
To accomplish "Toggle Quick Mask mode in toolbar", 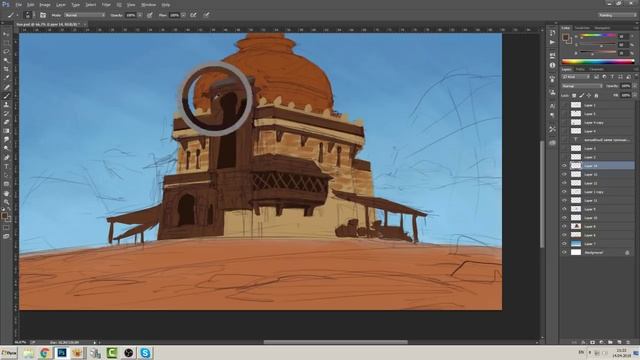I will (x=6, y=228).
